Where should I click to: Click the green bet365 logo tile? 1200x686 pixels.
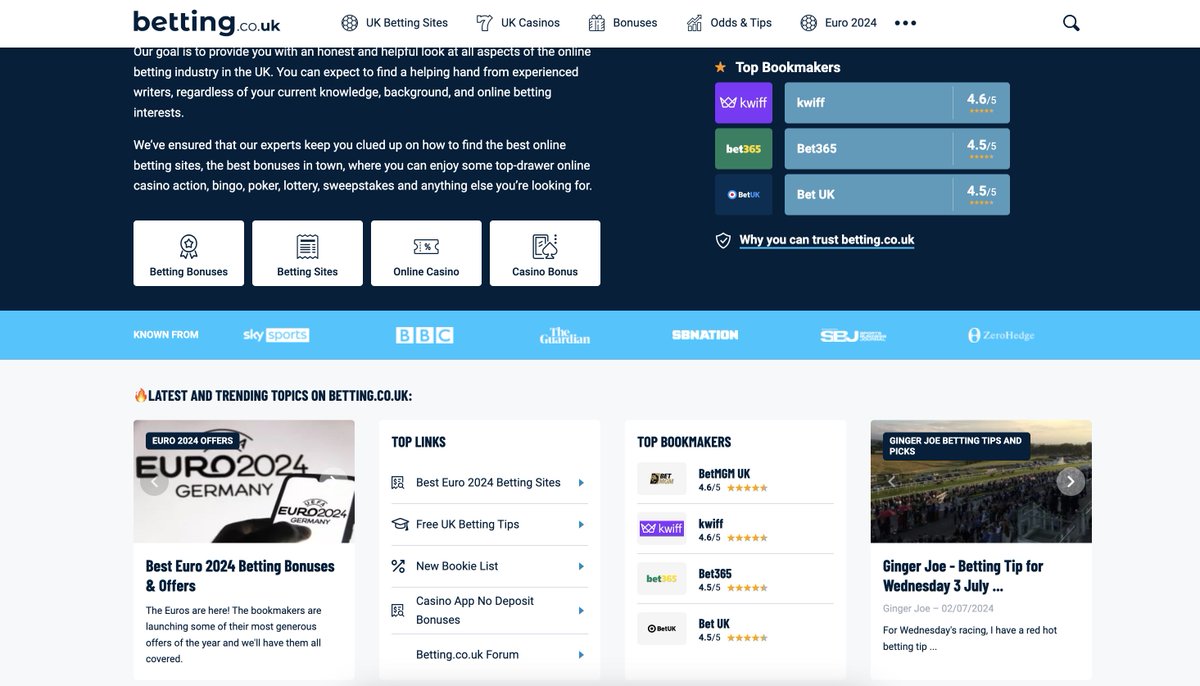pos(744,149)
